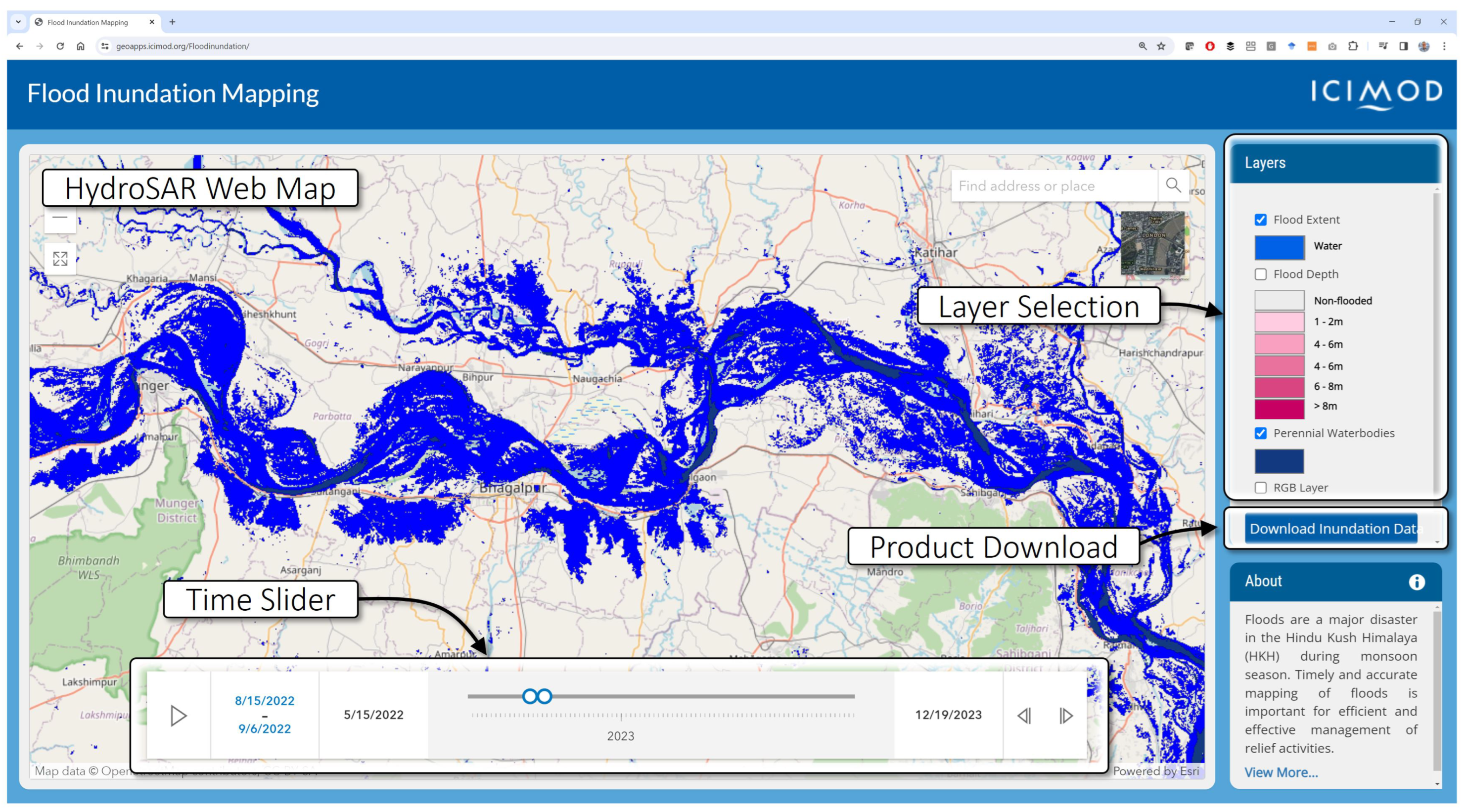
Task: Open the View More link
Action: [x=1281, y=772]
